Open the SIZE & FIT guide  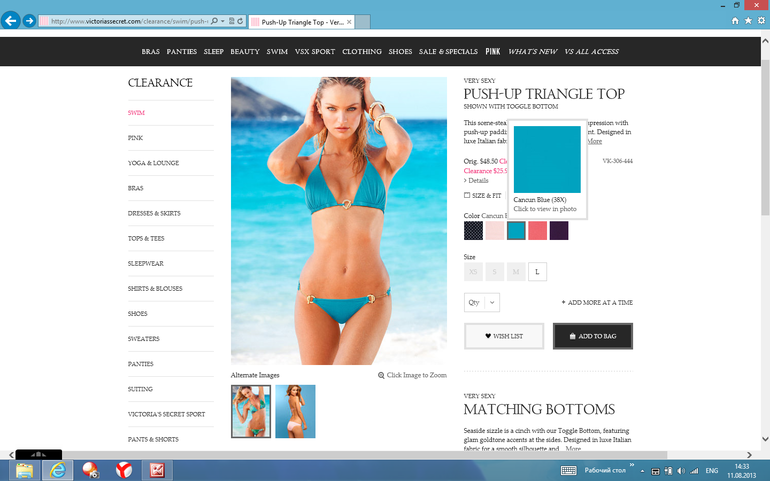coord(483,196)
